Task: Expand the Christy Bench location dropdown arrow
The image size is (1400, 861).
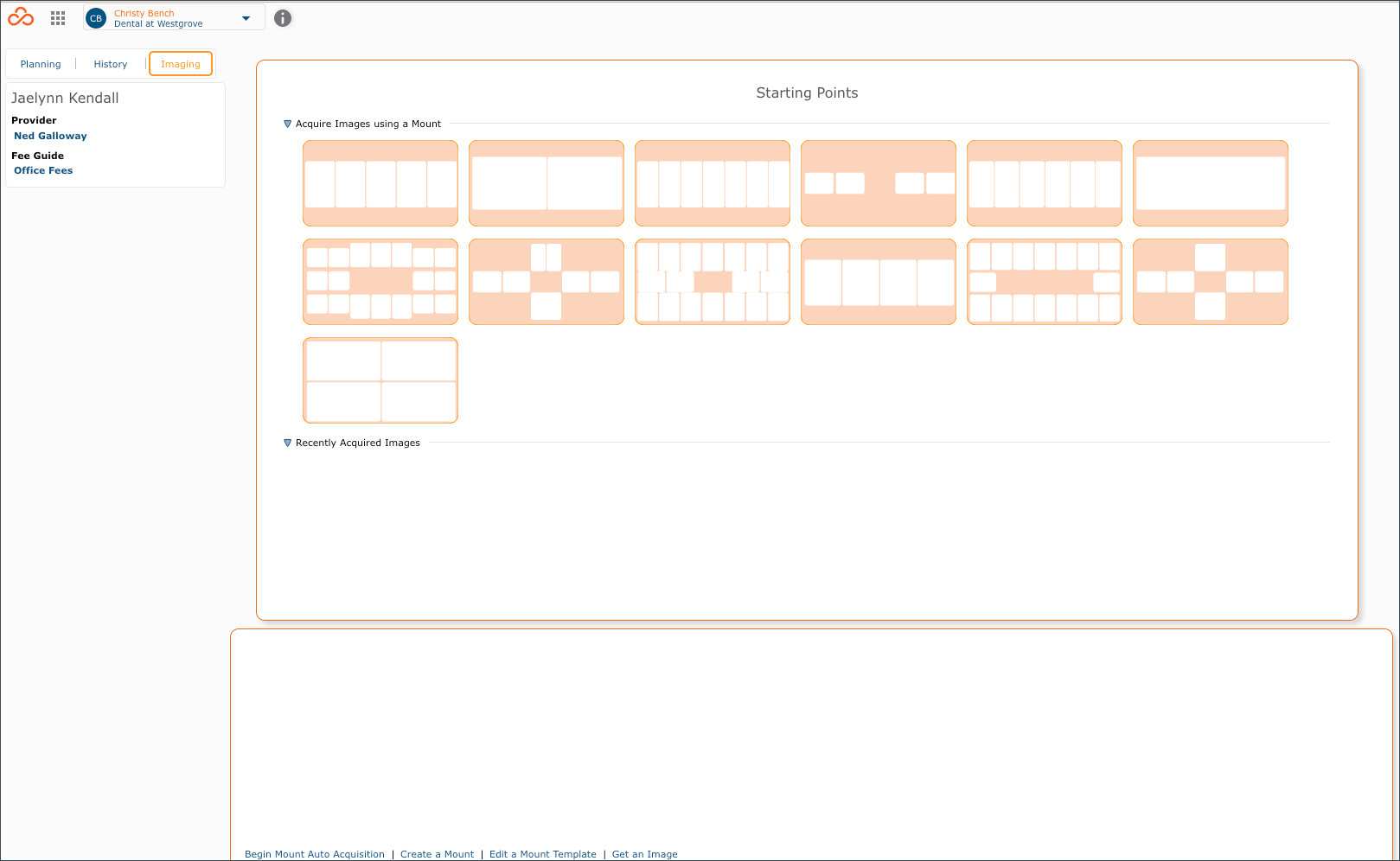Action: pyautogui.click(x=246, y=18)
